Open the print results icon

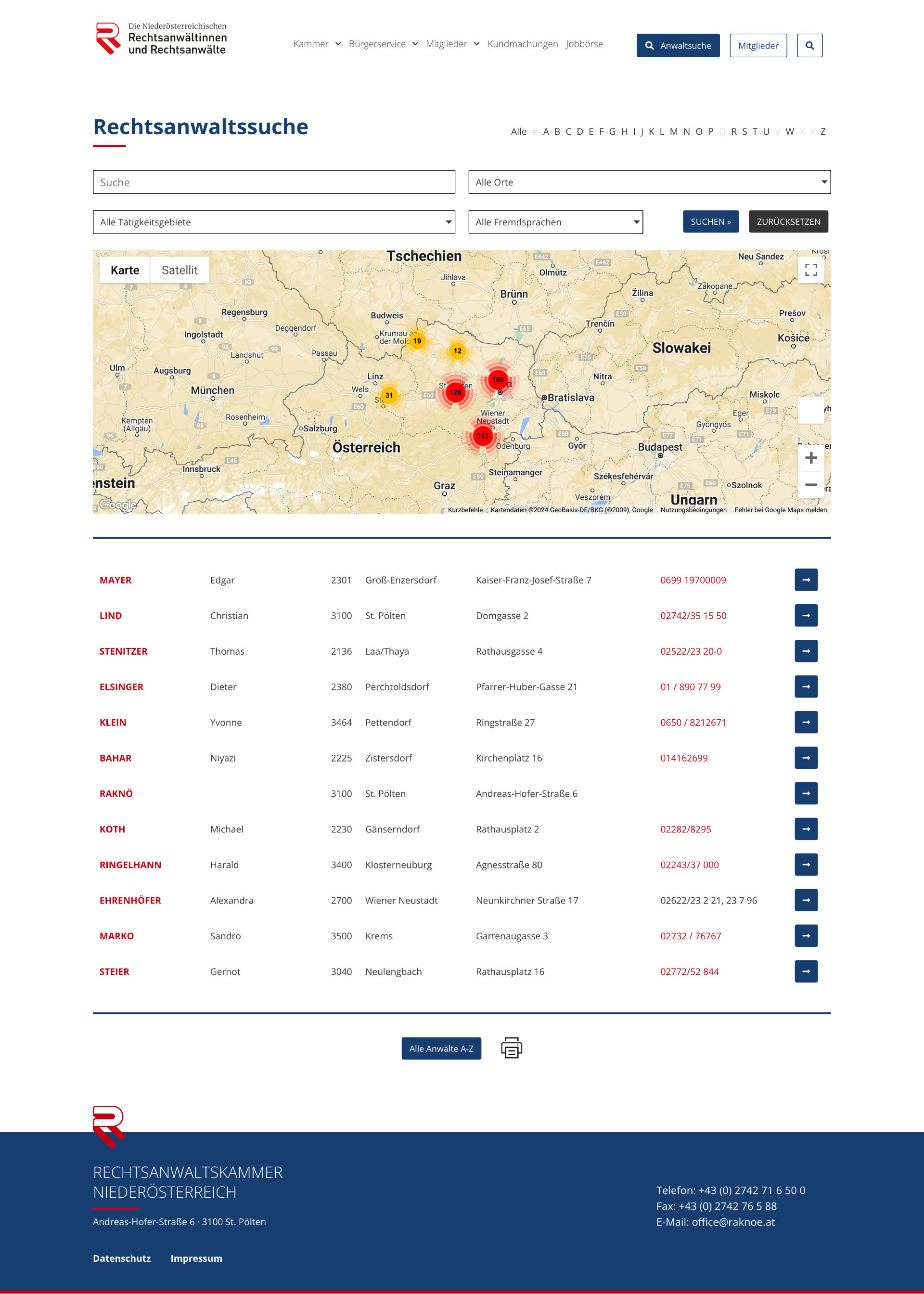pyautogui.click(x=511, y=1048)
